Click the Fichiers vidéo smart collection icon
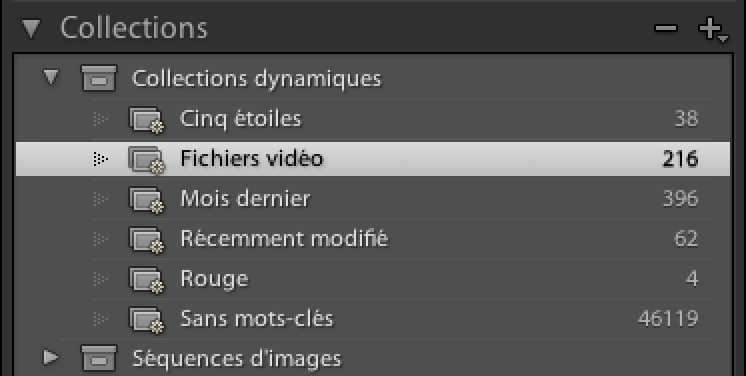The height and width of the screenshot is (376, 746). [x=147, y=159]
